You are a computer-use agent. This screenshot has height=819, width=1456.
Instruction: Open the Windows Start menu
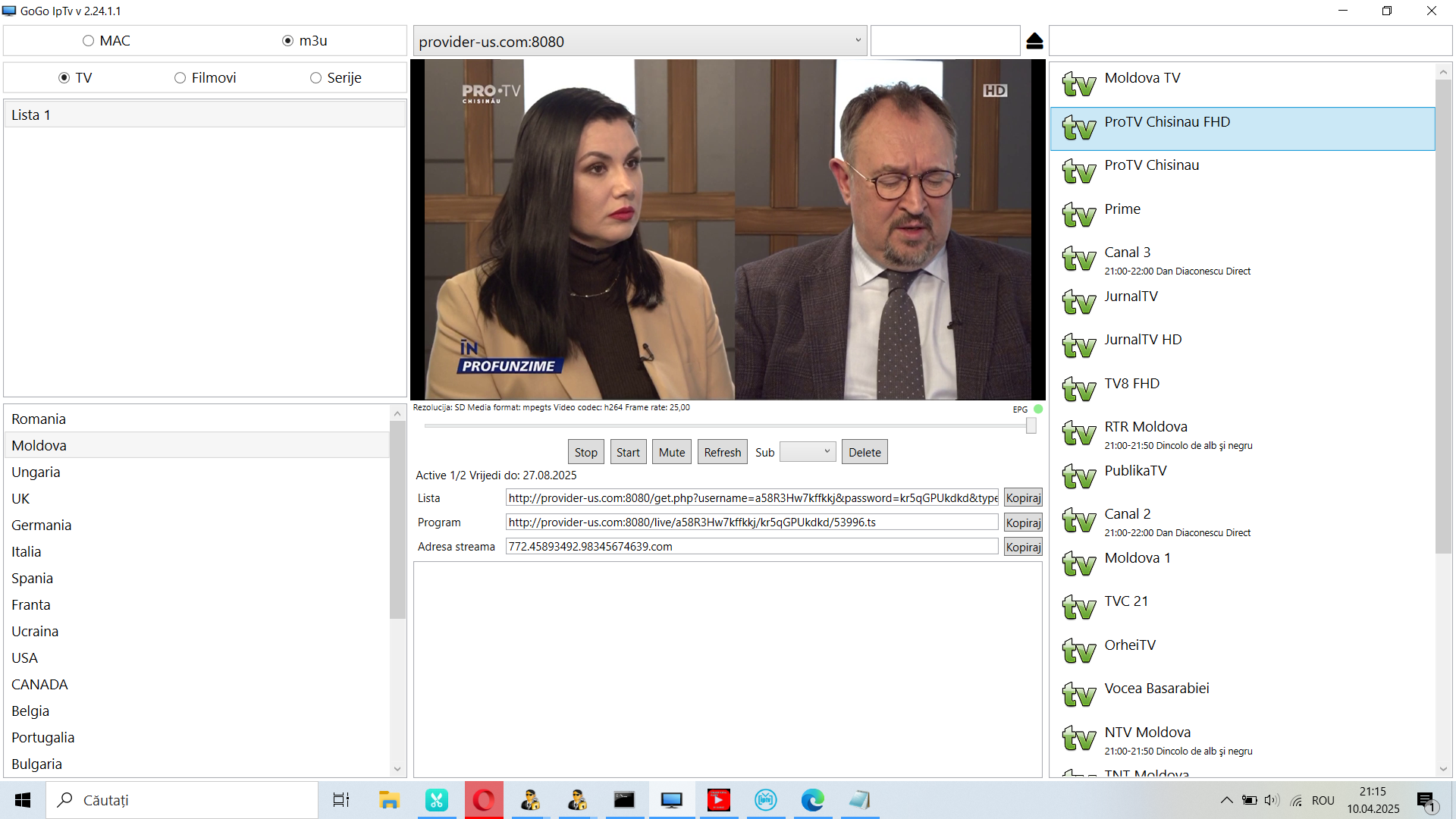[x=23, y=800]
